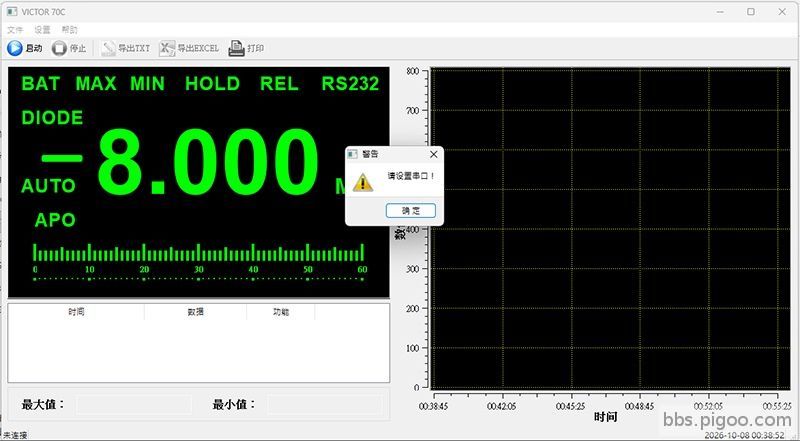Click the 最小值 value field
The height and width of the screenshot is (441, 800).
click(324, 405)
